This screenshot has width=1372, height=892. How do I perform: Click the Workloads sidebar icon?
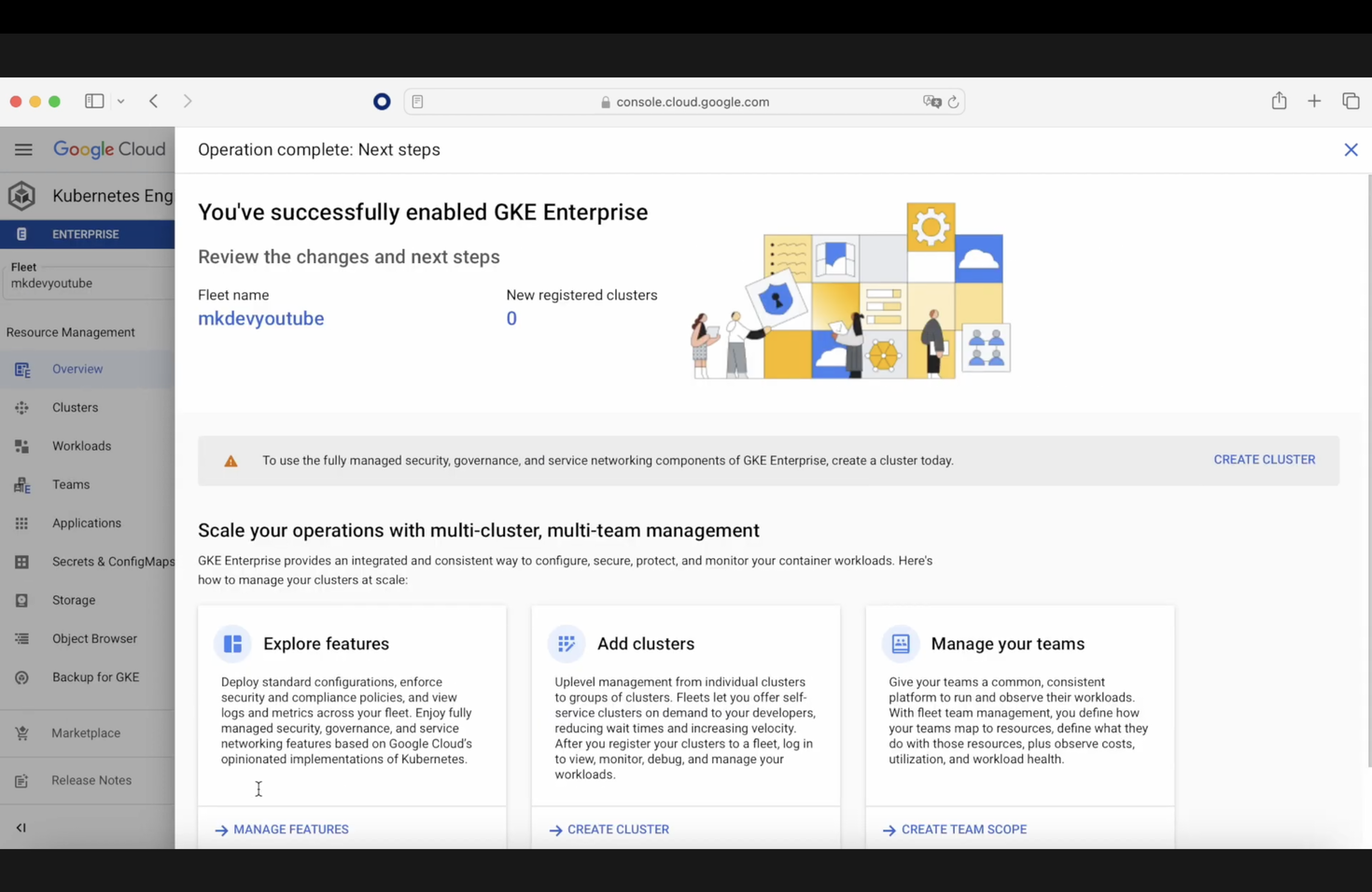tap(22, 446)
